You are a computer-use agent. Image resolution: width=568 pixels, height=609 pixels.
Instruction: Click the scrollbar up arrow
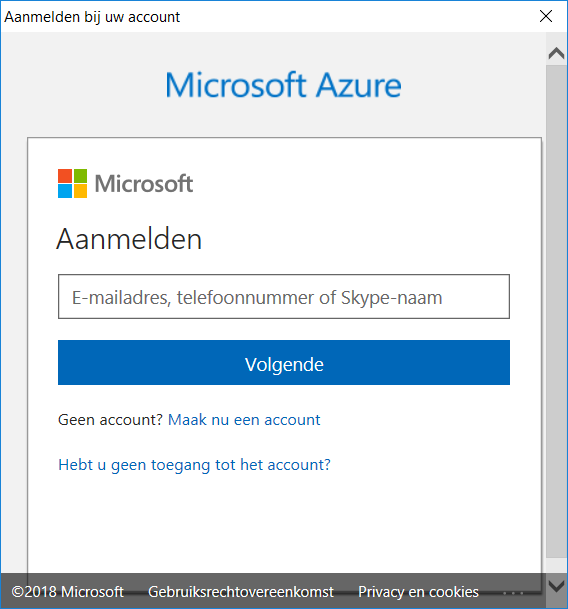point(556,53)
